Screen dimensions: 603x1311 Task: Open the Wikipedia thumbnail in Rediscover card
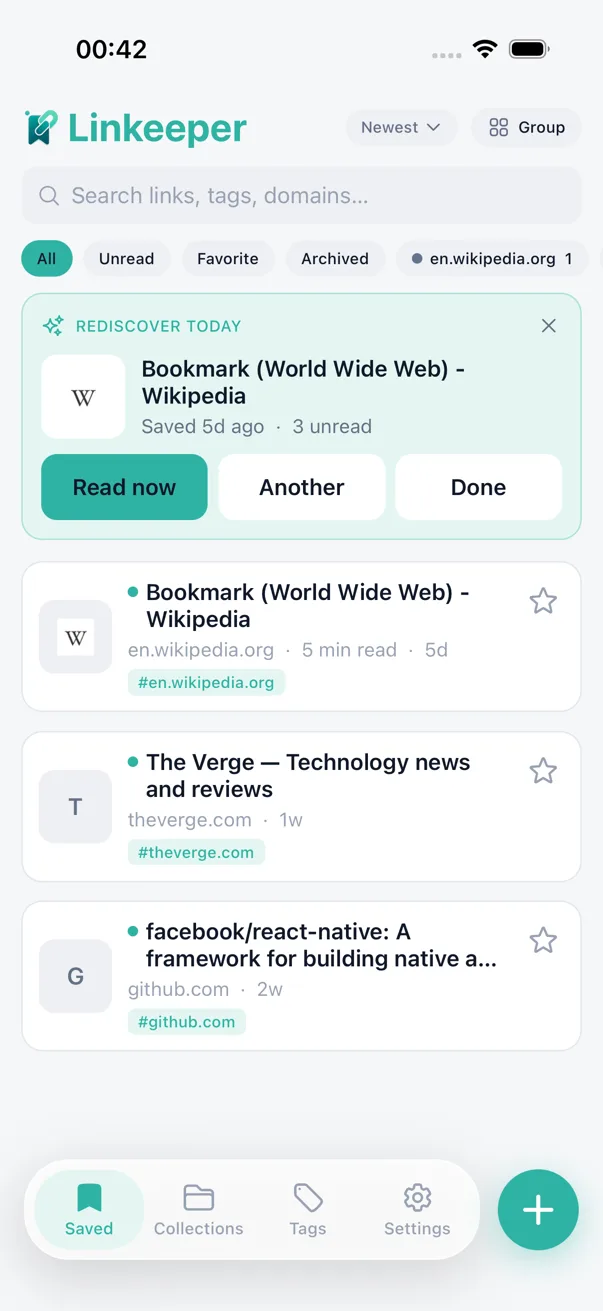tap(83, 397)
